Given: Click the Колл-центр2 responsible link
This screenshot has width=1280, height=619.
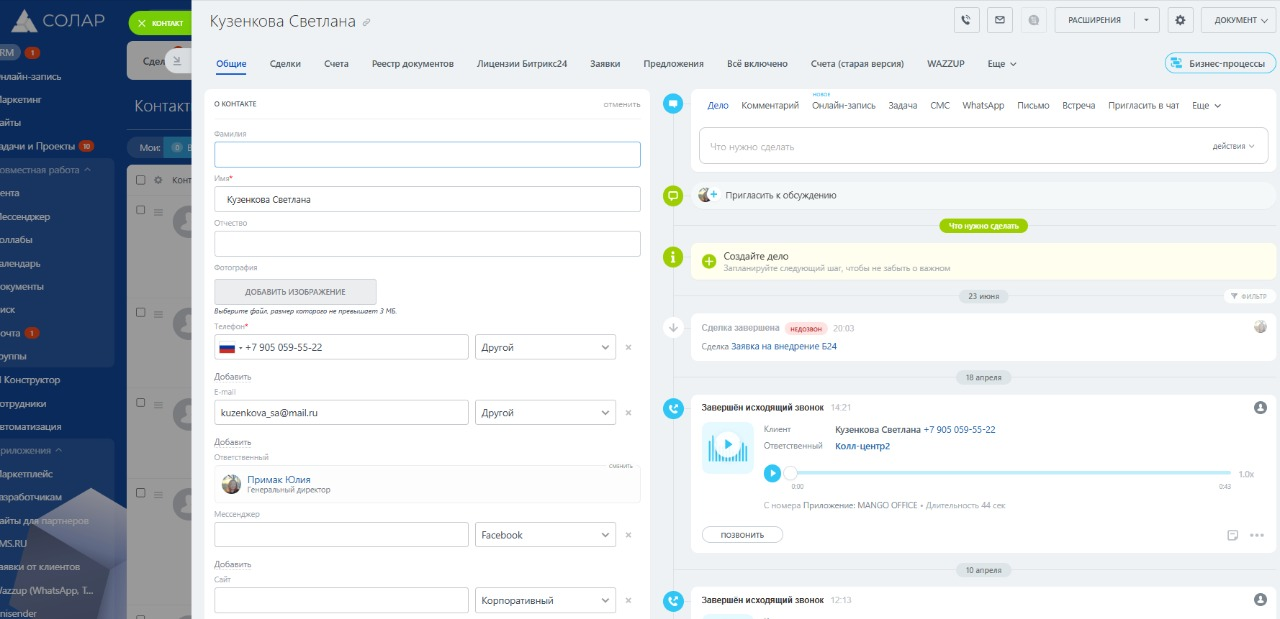Looking at the screenshot, I should coord(862,446).
